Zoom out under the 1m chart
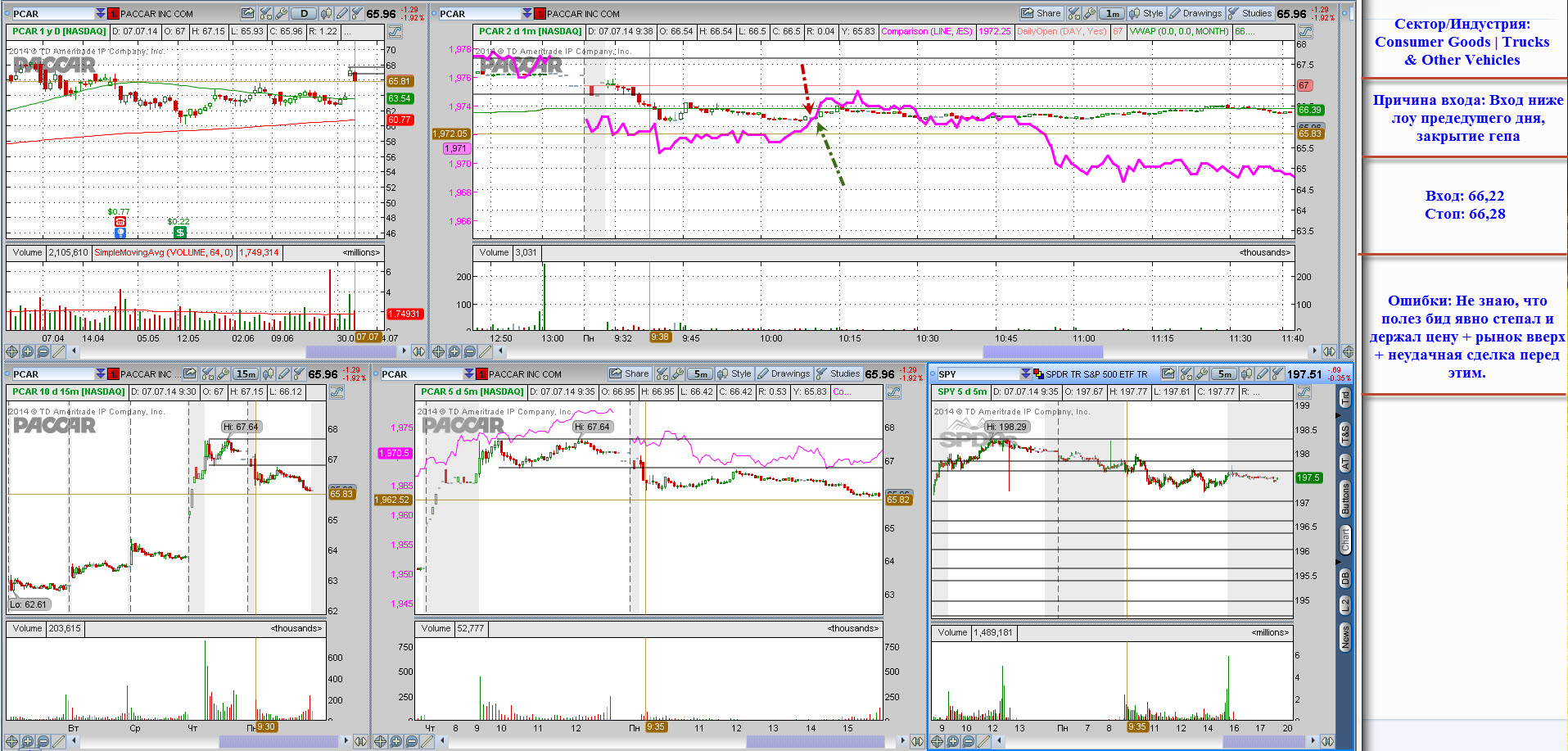The width and height of the screenshot is (1568, 751). pos(469,351)
